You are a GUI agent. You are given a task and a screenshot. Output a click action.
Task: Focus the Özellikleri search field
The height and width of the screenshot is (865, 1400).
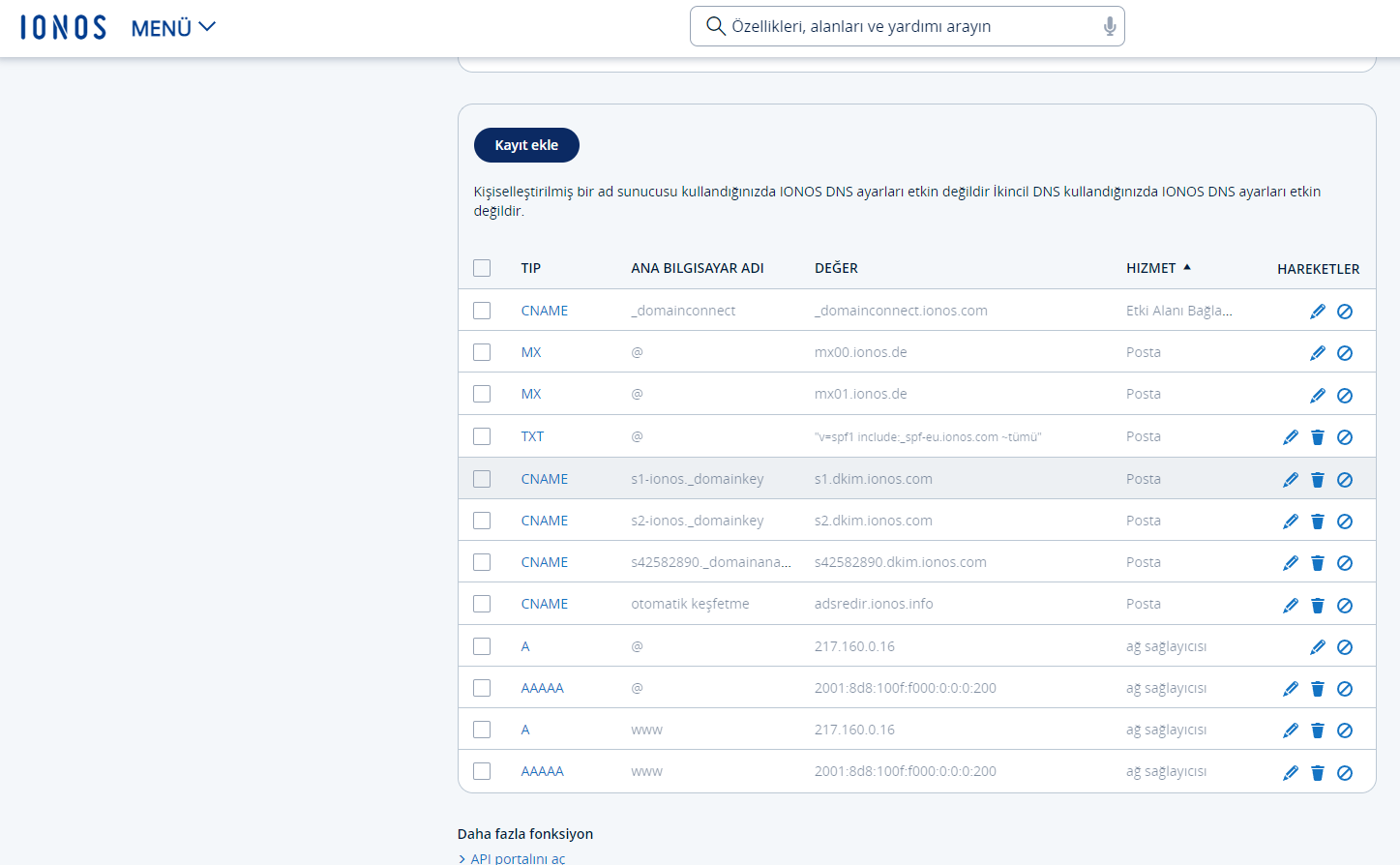pos(908,26)
